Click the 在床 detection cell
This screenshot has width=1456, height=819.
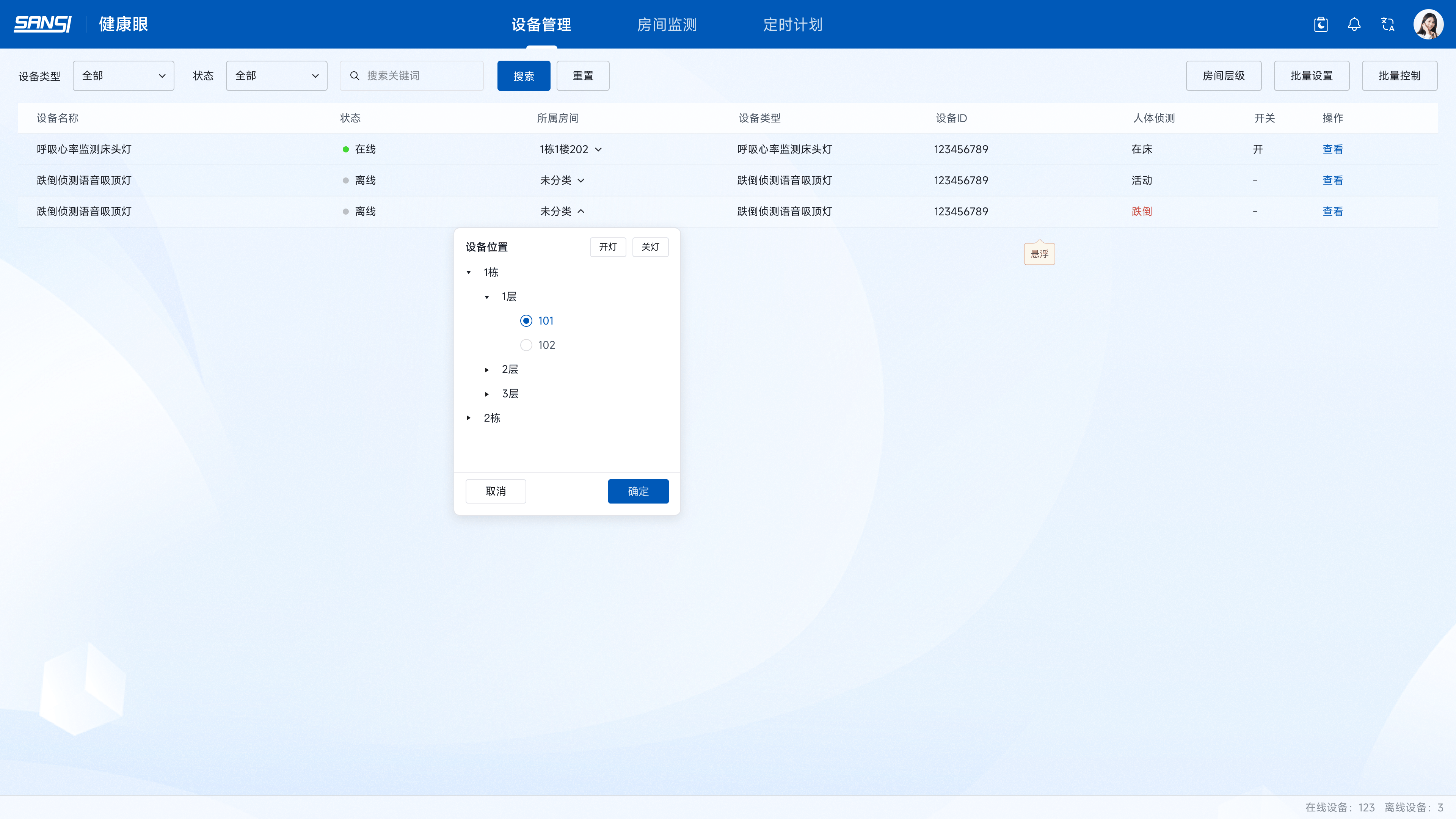pos(1142,149)
